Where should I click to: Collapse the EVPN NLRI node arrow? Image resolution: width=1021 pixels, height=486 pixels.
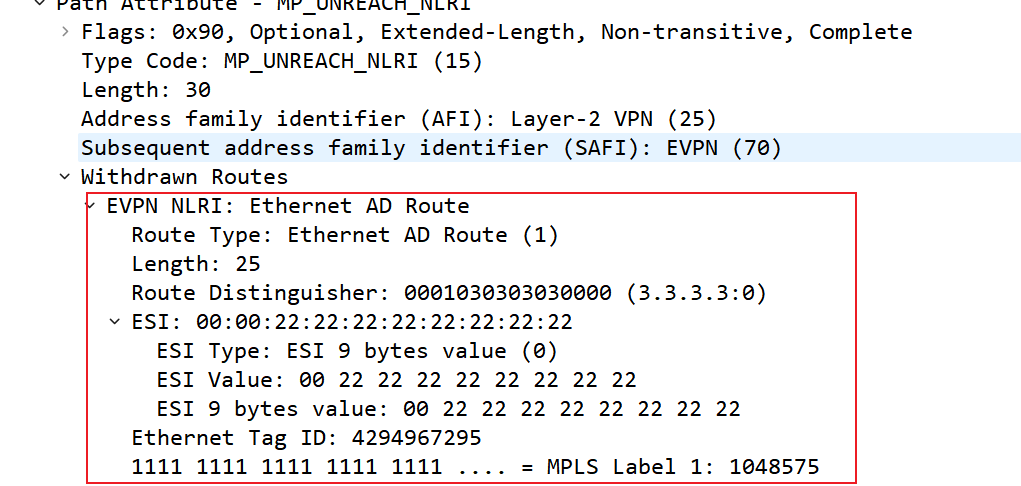click(91, 206)
